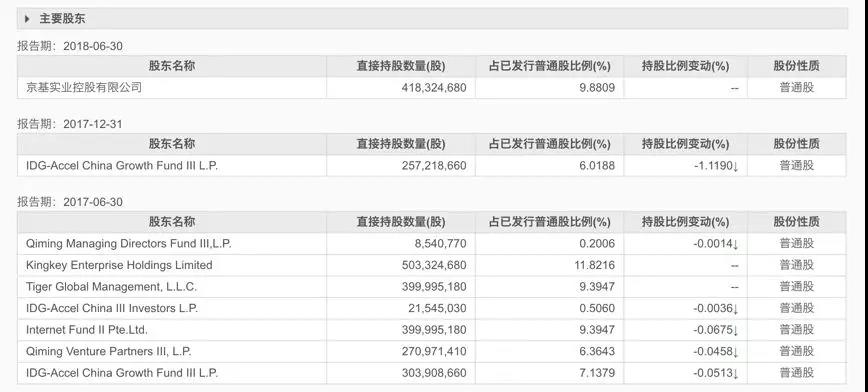Collapse the 主要股东 section triangle
The image size is (868, 392).
(x=28, y=19)
